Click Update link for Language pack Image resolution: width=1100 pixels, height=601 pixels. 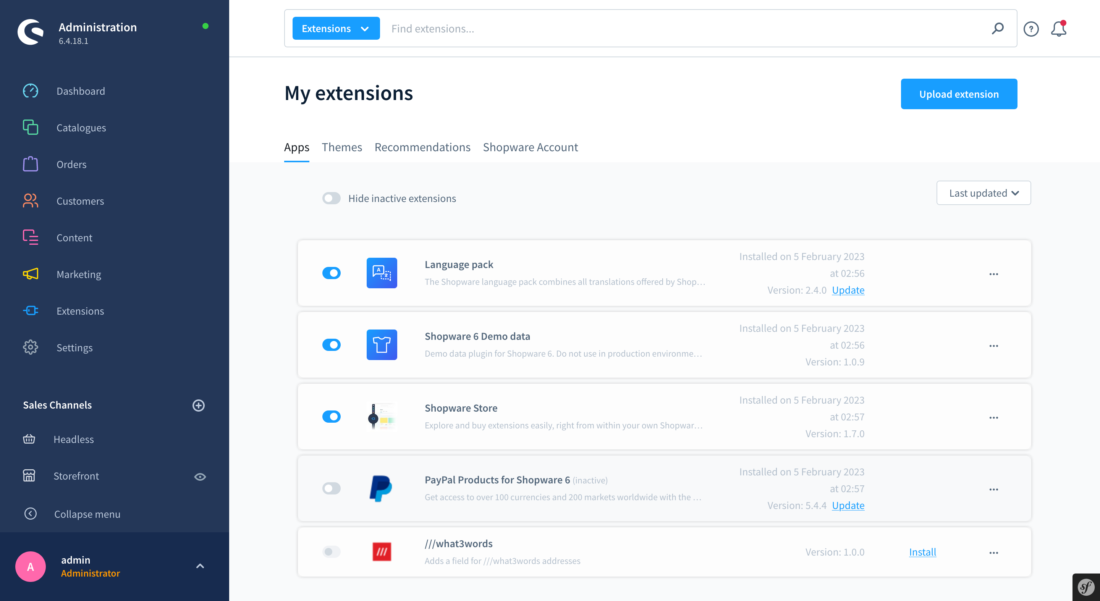tap(848, 290)
